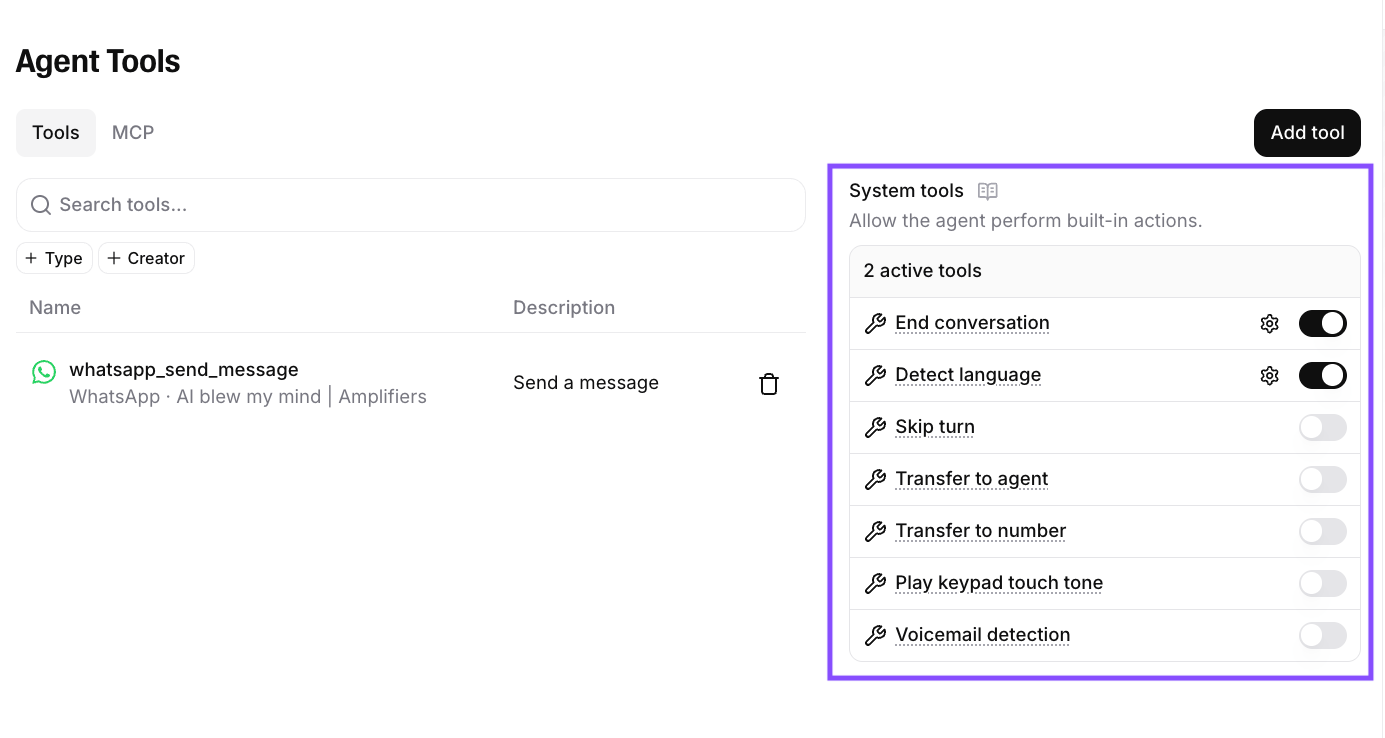Click the Description column header

tap(564, 308)
